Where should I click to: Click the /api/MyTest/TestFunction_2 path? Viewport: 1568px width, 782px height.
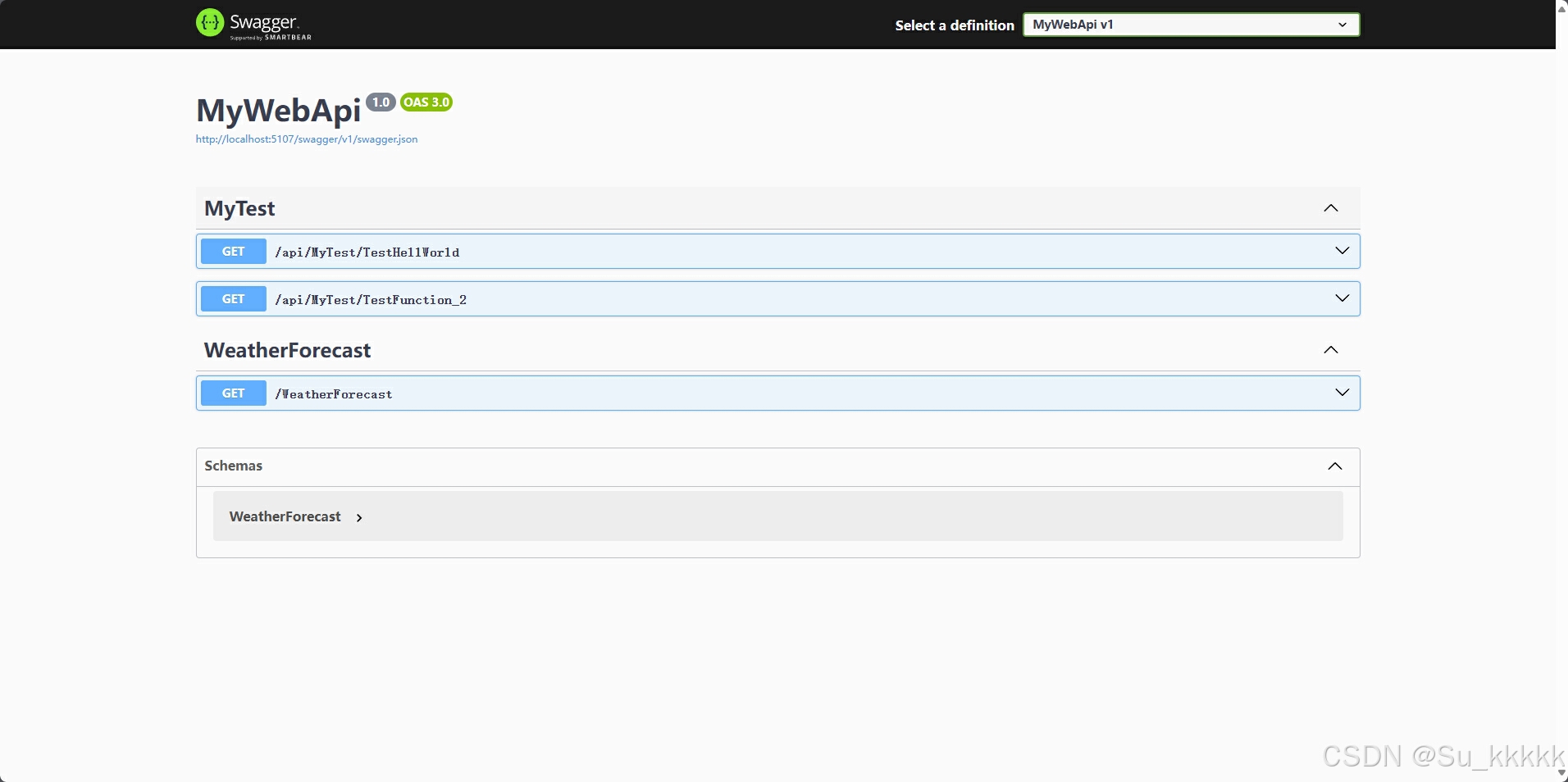click(x=371, y=300)
